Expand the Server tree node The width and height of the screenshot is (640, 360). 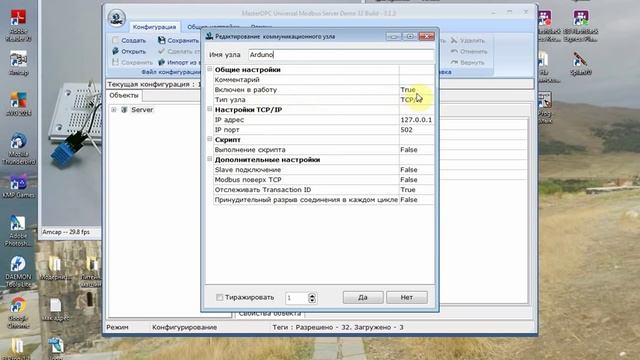[114, 110]
